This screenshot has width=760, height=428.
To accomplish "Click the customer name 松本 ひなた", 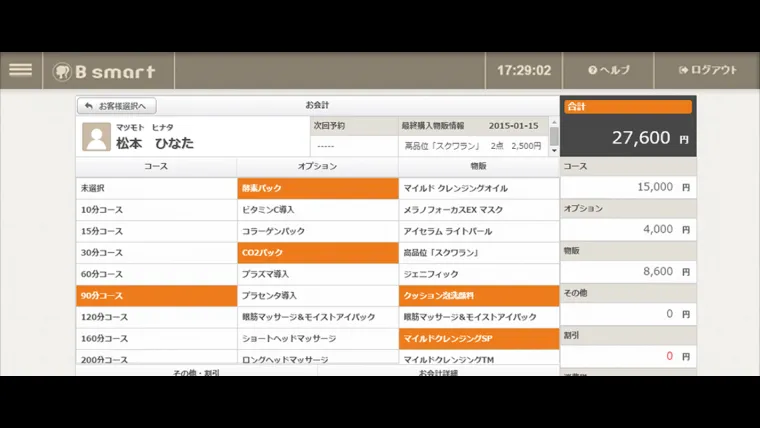I will coord(155,143).
